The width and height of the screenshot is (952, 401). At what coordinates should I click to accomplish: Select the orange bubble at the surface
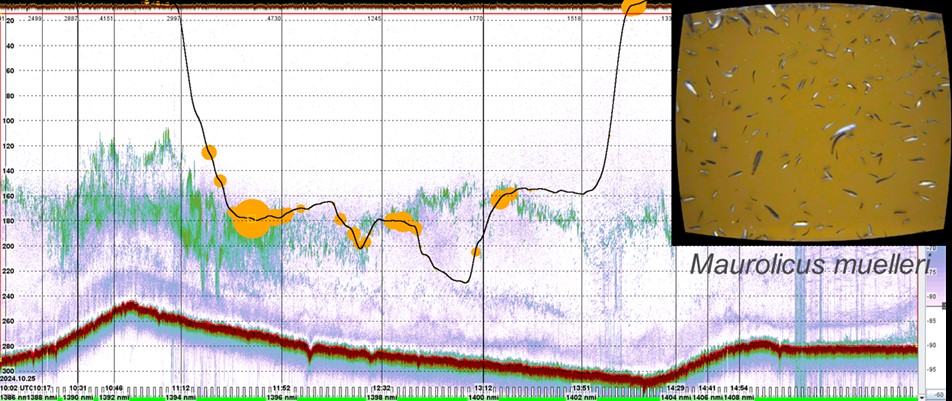633,6
